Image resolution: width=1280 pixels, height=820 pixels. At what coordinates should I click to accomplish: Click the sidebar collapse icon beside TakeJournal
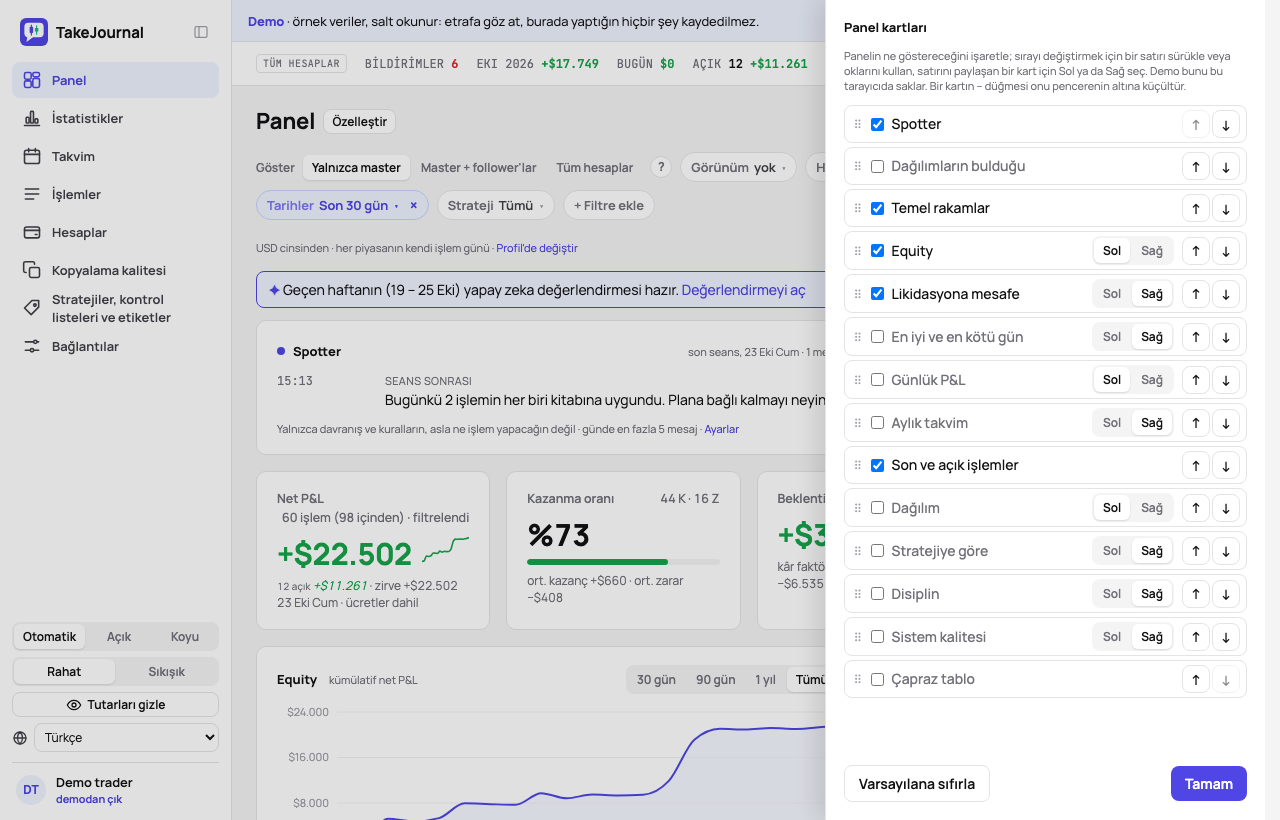click(x=201, y=32)
